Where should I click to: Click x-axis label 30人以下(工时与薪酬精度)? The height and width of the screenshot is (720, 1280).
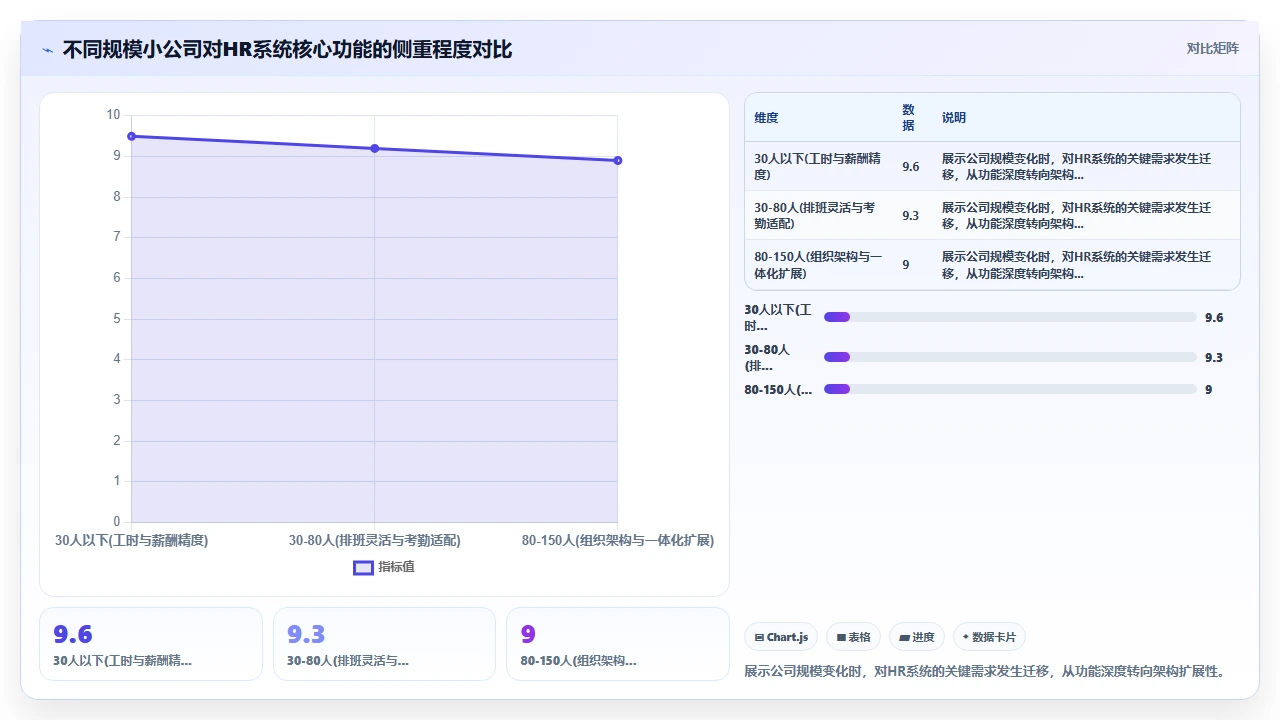click(131, 540)
